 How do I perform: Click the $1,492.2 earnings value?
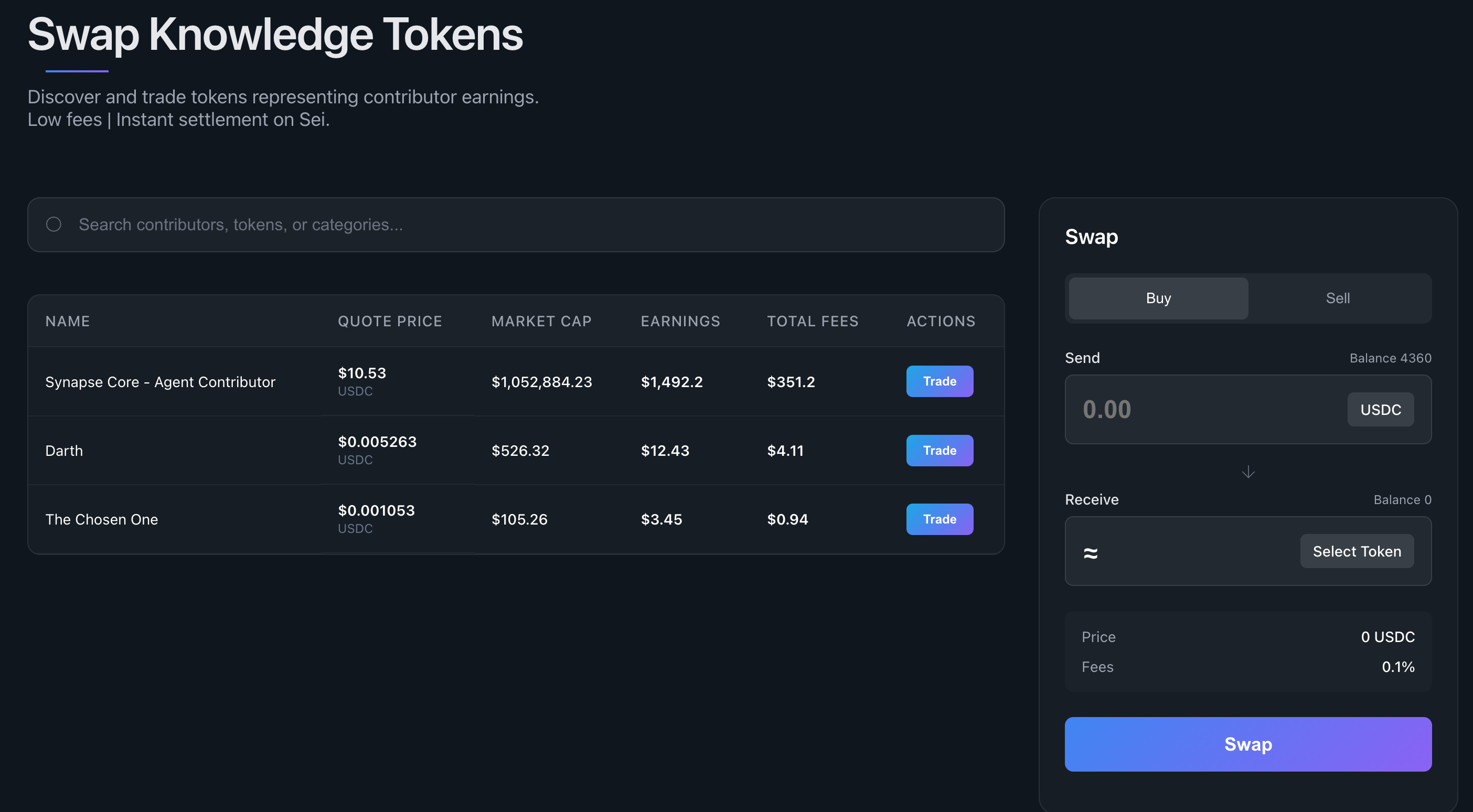pos(671,382)
